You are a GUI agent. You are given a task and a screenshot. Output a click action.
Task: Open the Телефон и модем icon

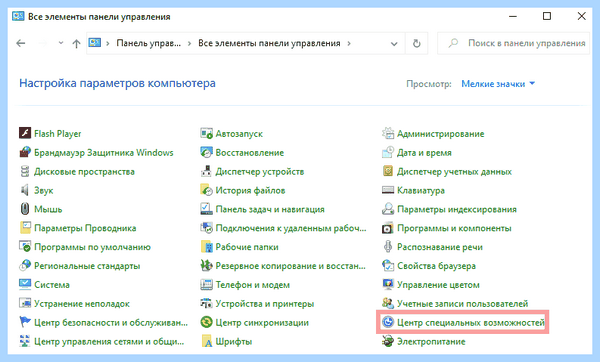(x=206, y=284)
